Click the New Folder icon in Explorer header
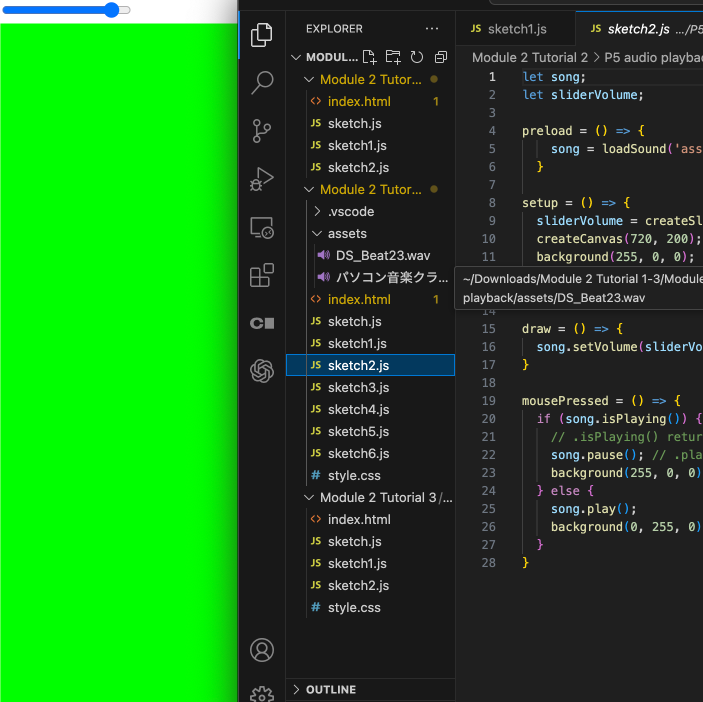 pyautogui.click(x=393, y=57)
